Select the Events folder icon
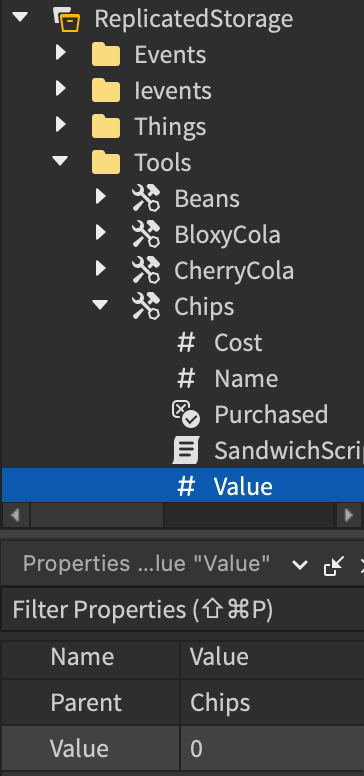 tap(106, 55)
